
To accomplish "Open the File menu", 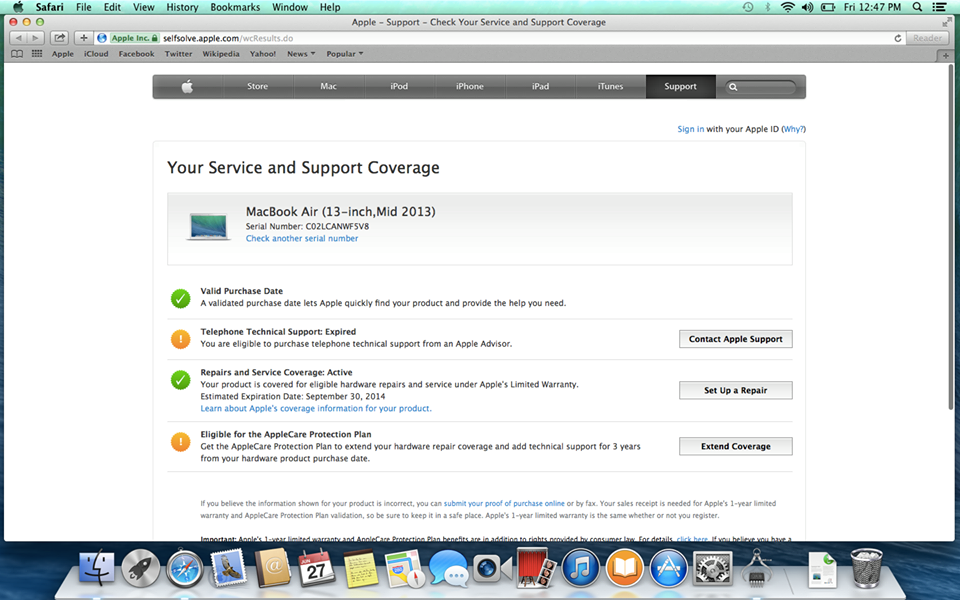I will [x=83, y=7].
